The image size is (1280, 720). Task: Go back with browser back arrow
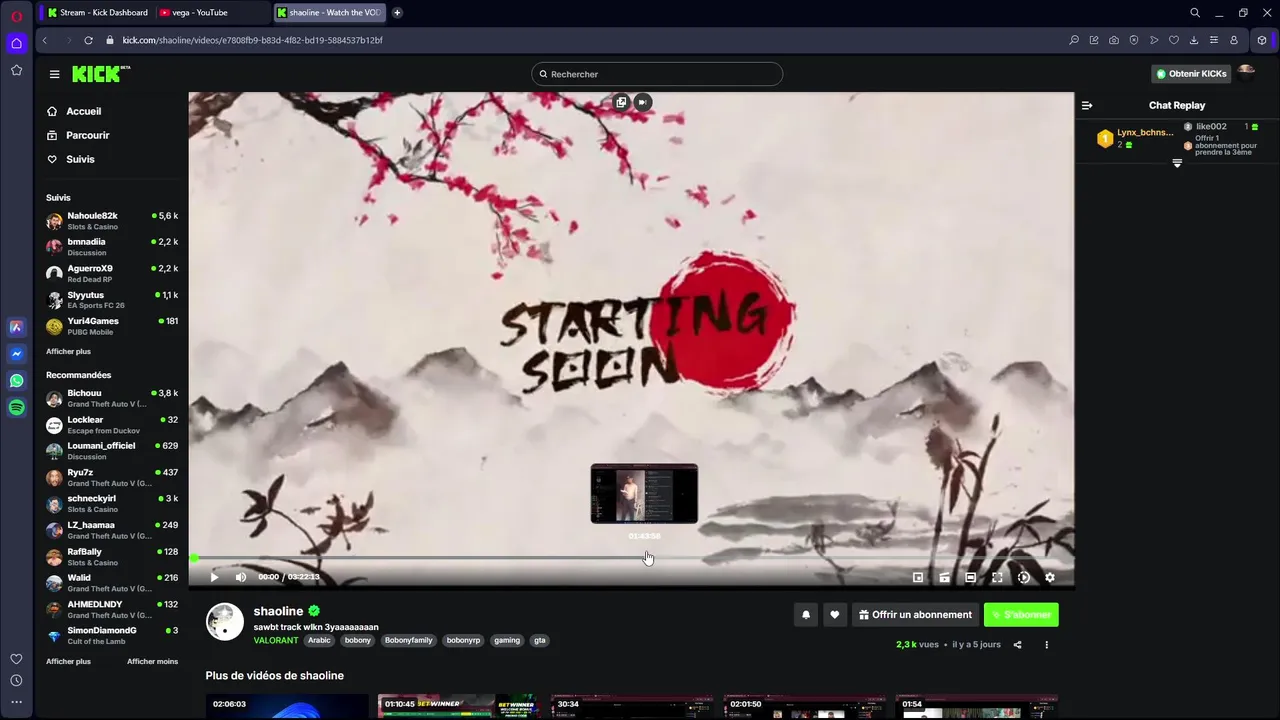click(x=45, y=40)
